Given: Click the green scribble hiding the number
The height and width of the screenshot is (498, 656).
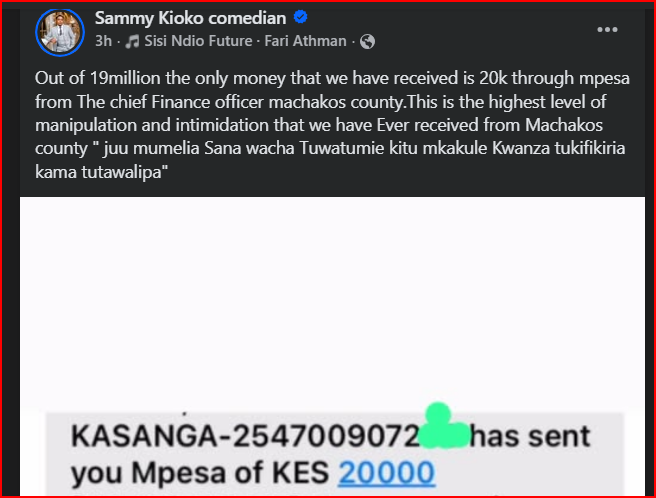Looking at the screenshot, I should click(444, 427).
